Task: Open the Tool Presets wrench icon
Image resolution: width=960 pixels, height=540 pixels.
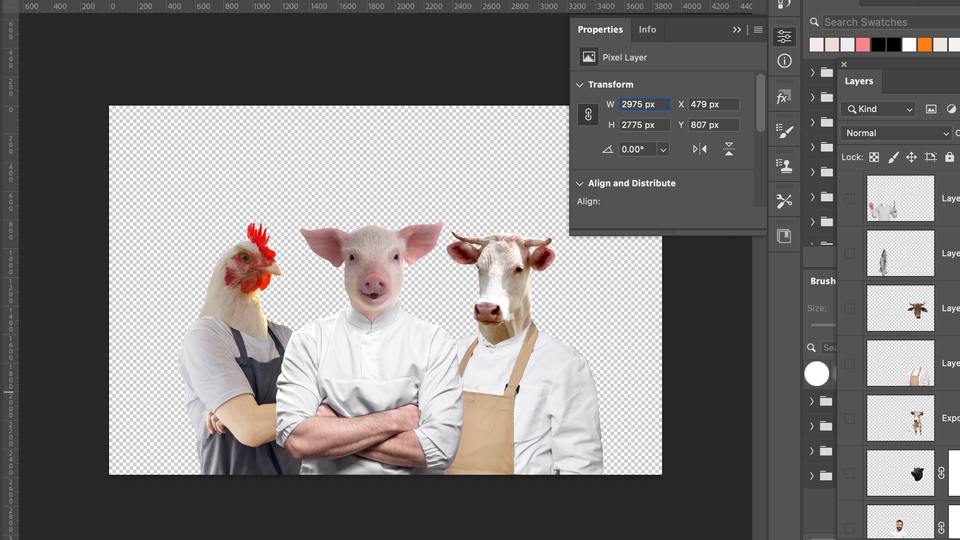Action: (784, 201)
